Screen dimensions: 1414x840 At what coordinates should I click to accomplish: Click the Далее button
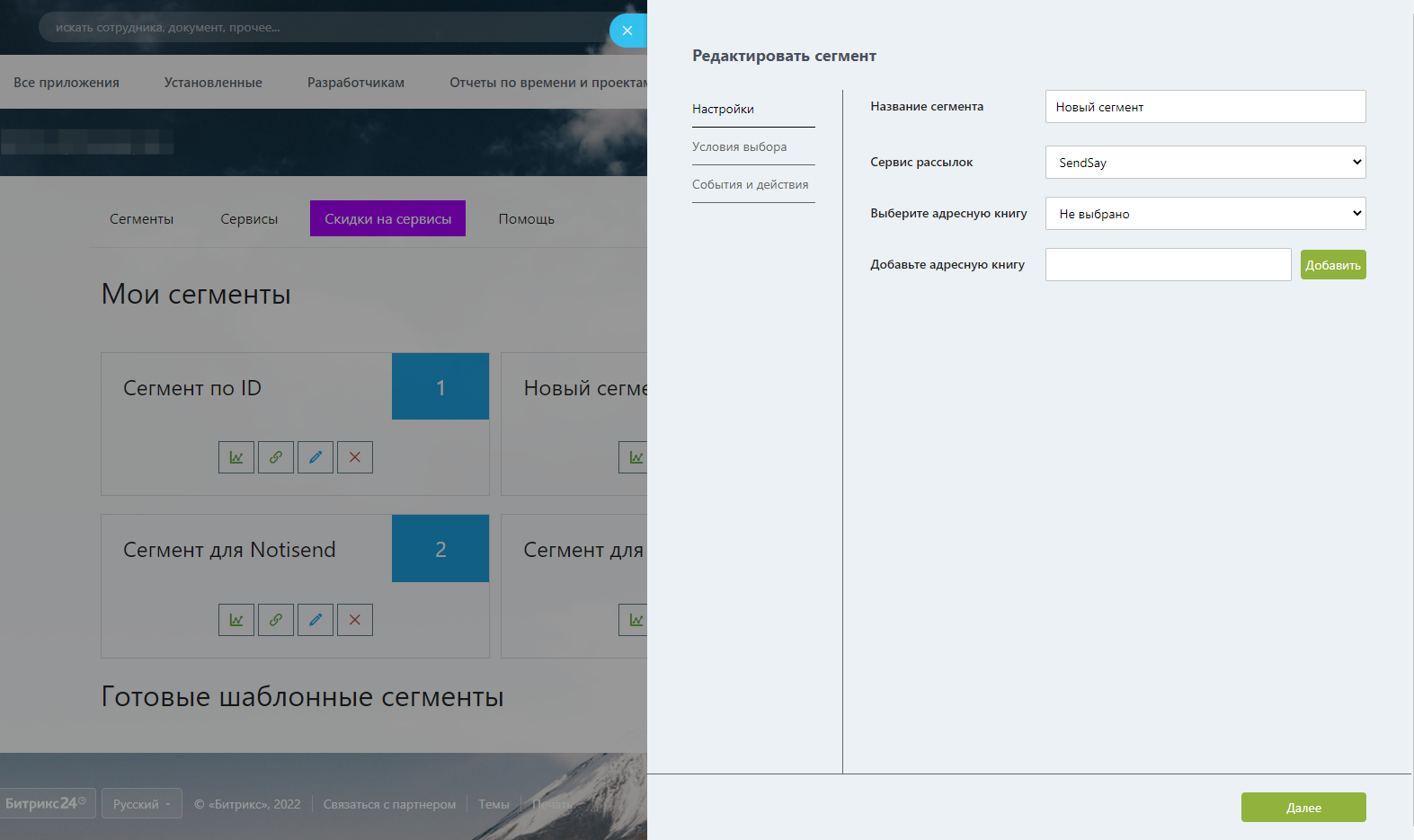click(1303, 808)
